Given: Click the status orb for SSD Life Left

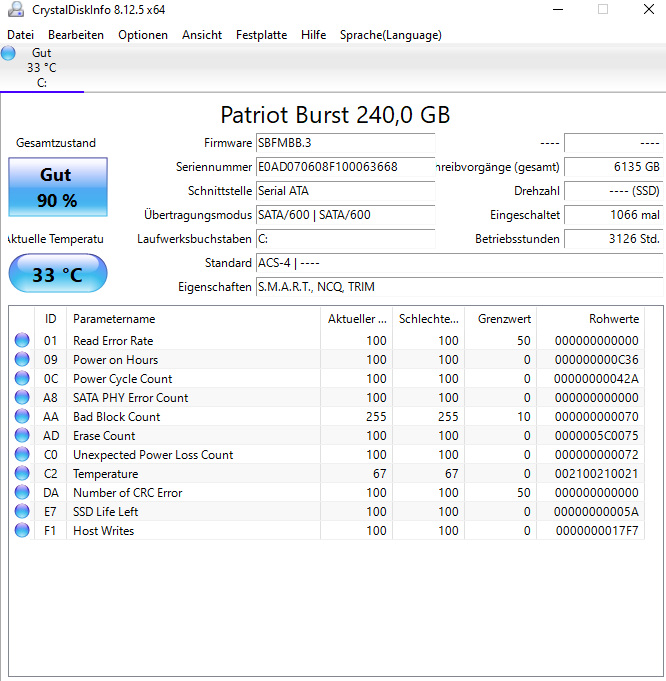Looking at the screenshot, I should [x=22, y=511].
